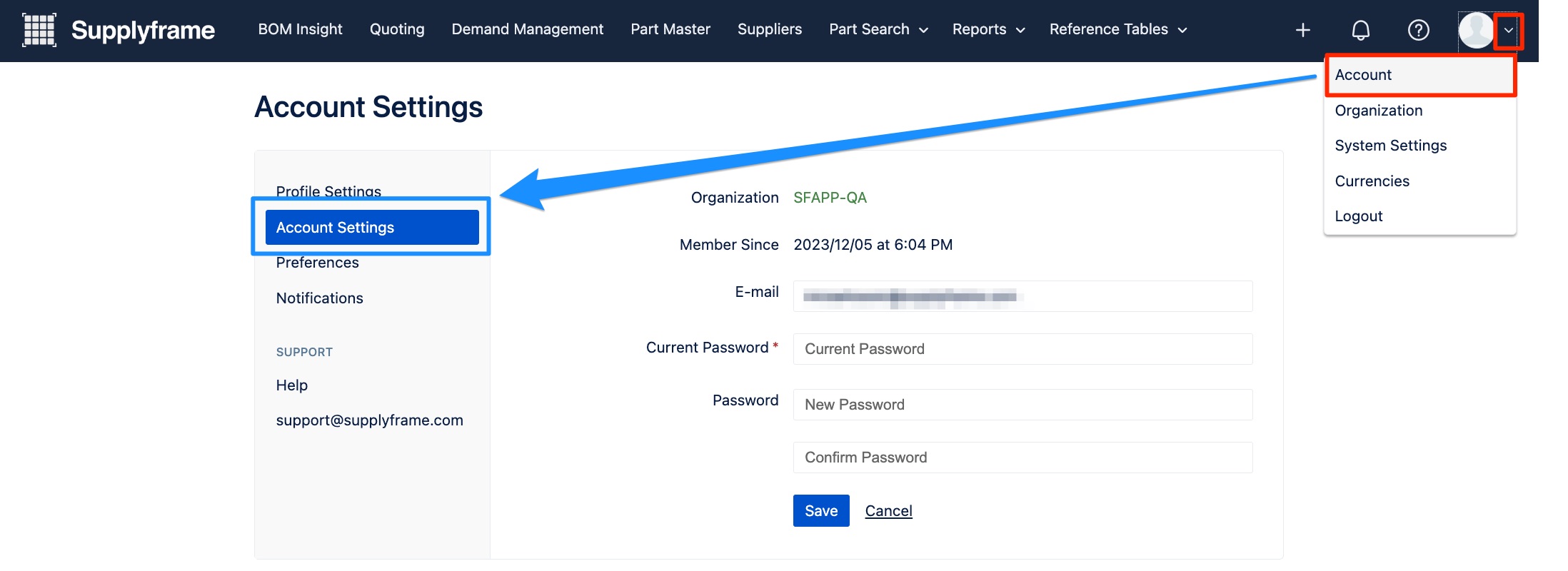
Task: Open BOM Insight in the top nav
Action: click(x=300, y=29)
